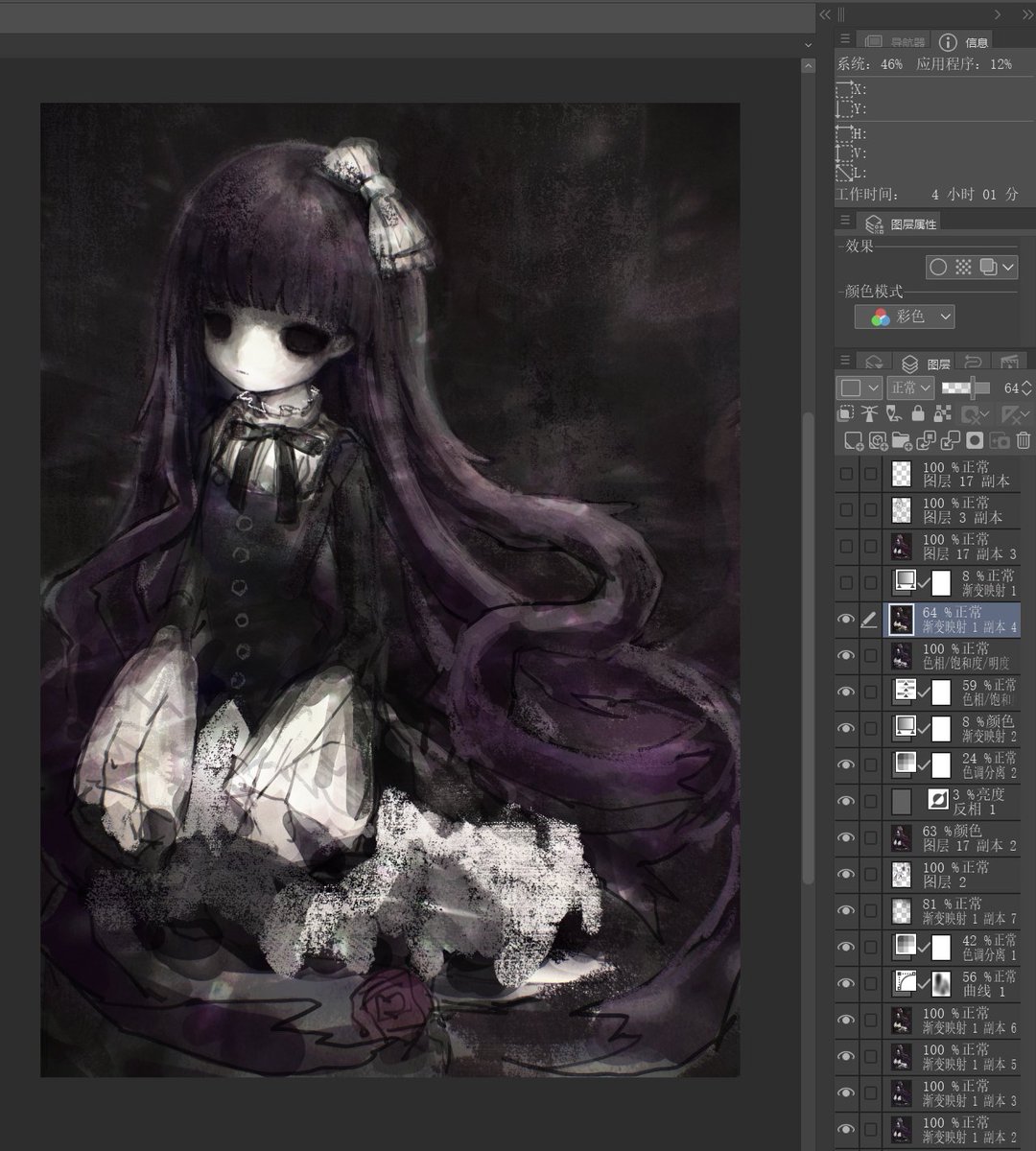Delete the selected layer via trash icon

(1024, 440)
